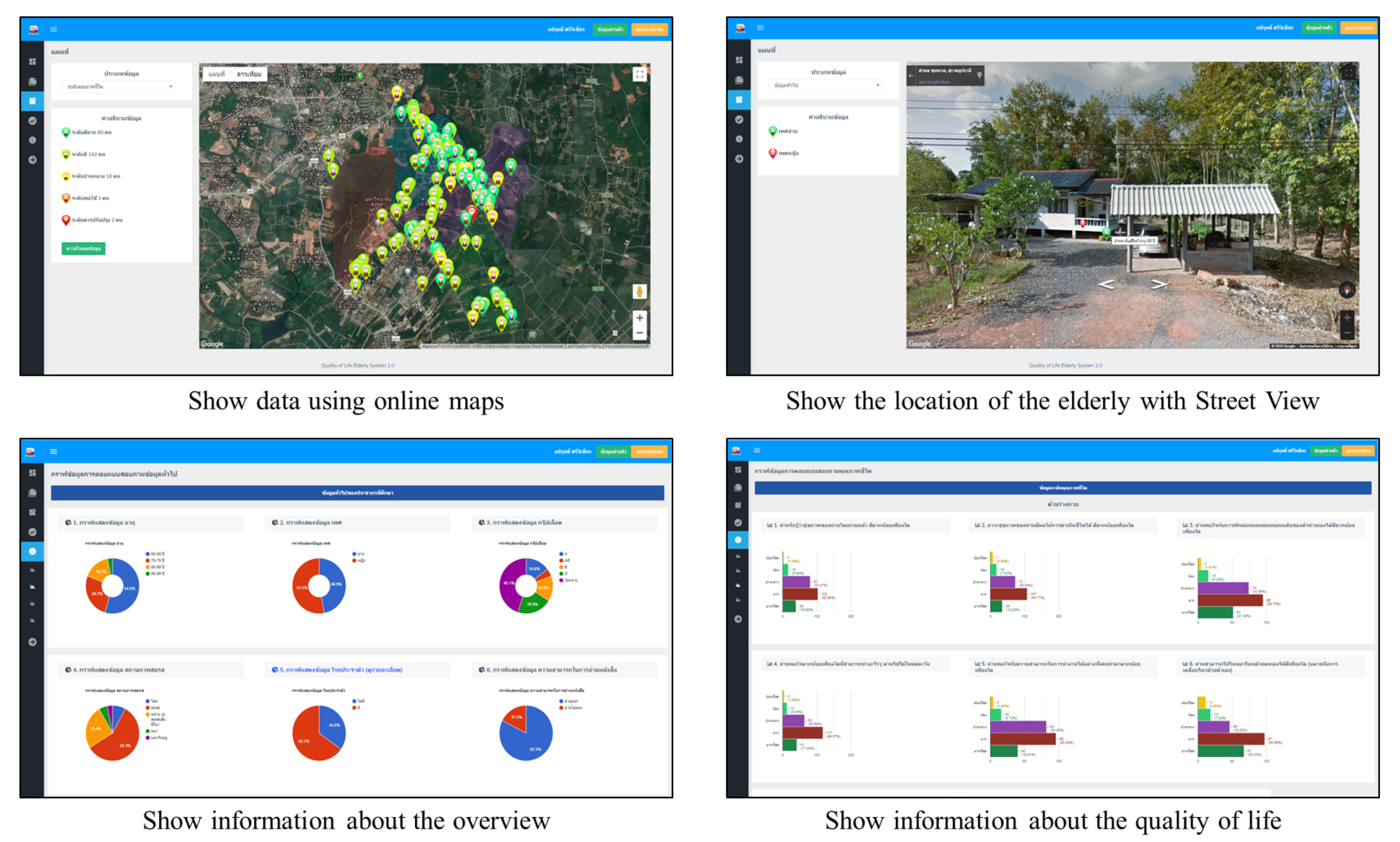Switch the satellite map to the 'แผนที่' map view
The height and width of the screenshot is (842, 1400).
[x=216, y=74]
